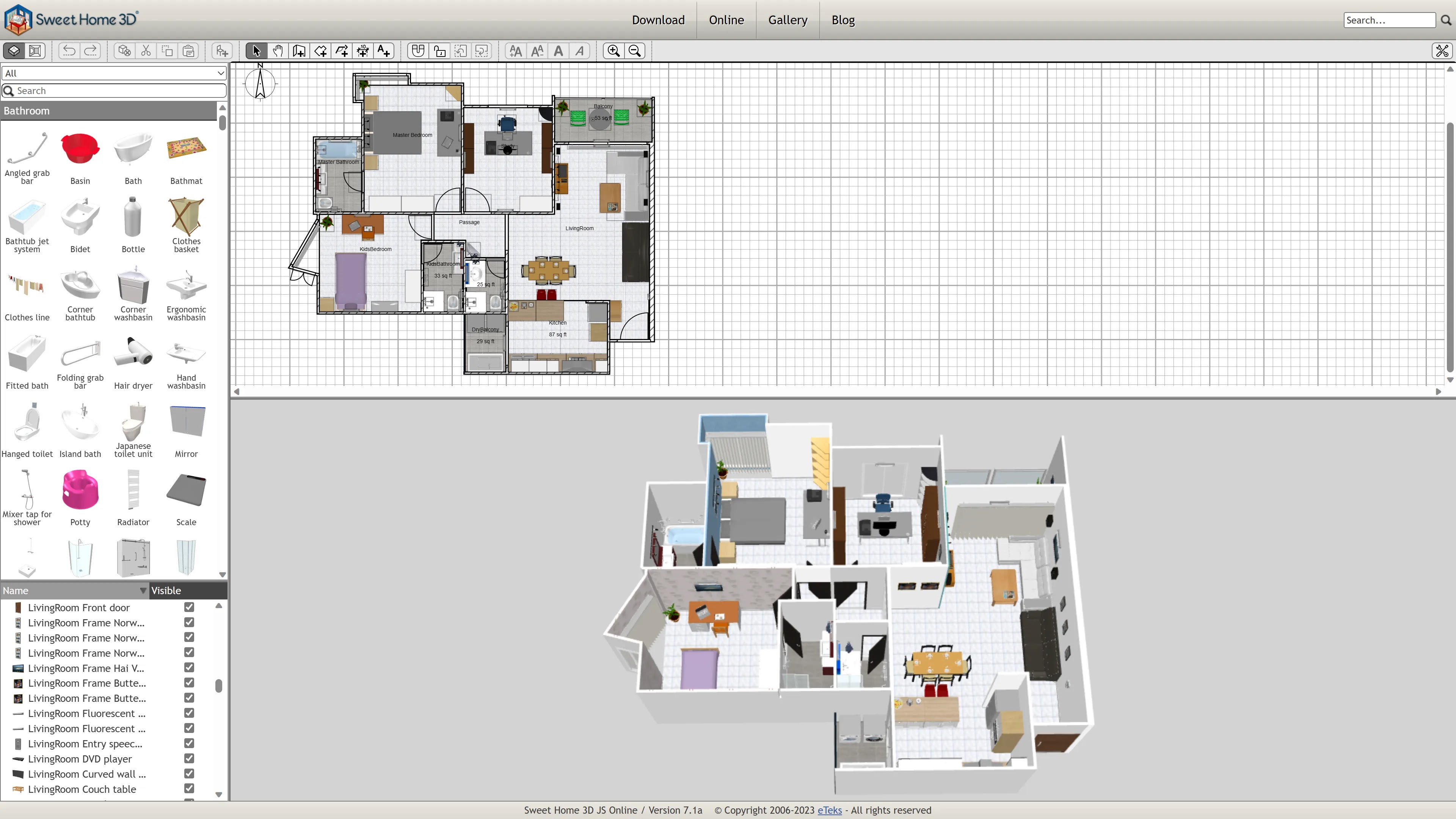Click the website Search... input box

pos(1389,20)
